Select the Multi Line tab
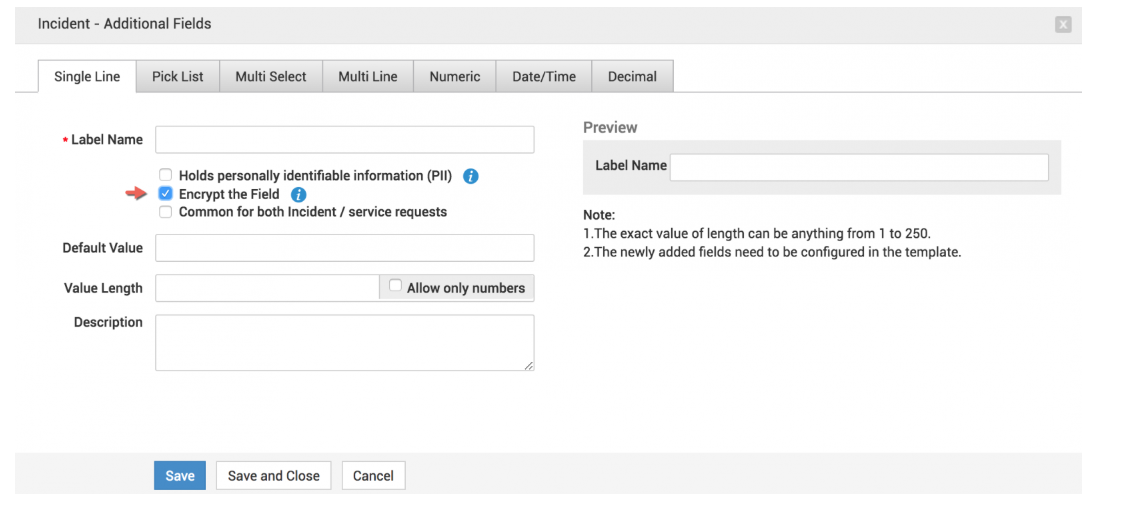The image size is (1131, 507). point(367,76)
